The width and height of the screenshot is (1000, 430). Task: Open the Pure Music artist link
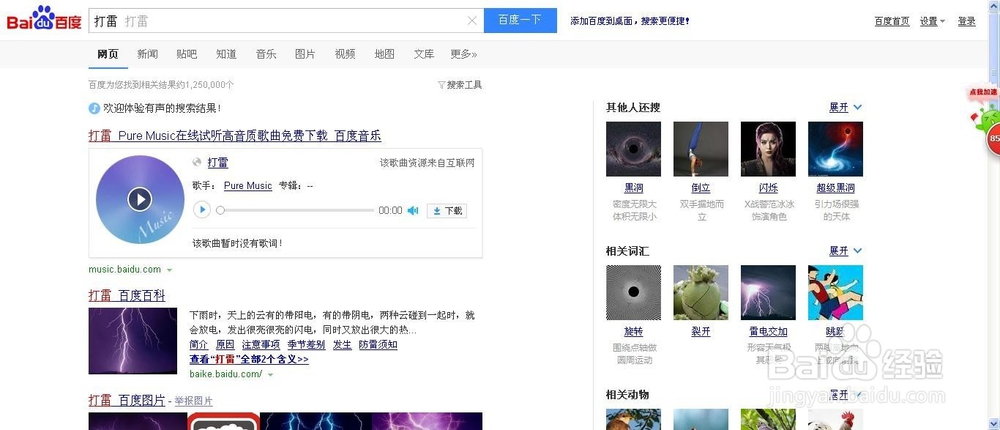pos(248,186)
